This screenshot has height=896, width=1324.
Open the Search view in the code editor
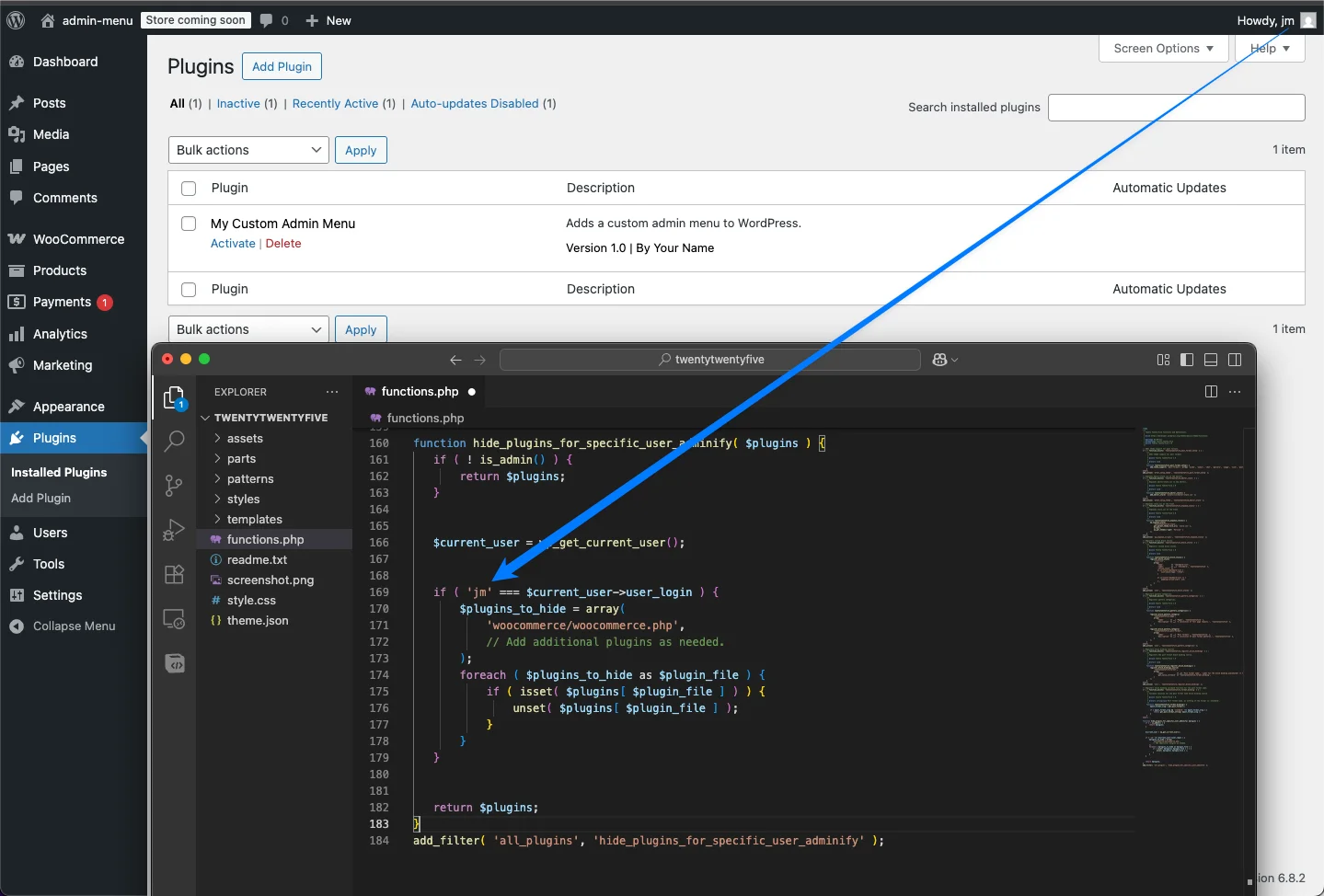pyautogui.click(x=174, y=442)
